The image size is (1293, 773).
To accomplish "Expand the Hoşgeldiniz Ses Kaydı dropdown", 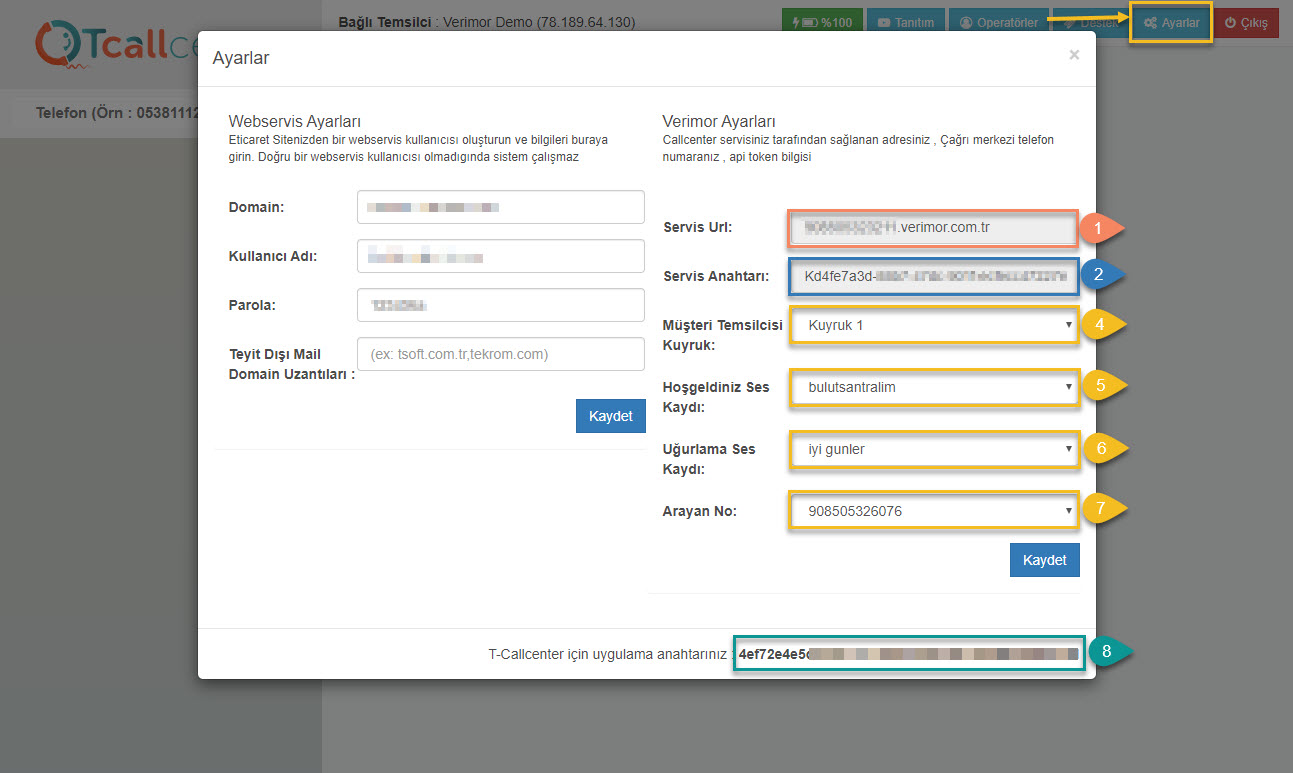I will click(x=934, y=387).
